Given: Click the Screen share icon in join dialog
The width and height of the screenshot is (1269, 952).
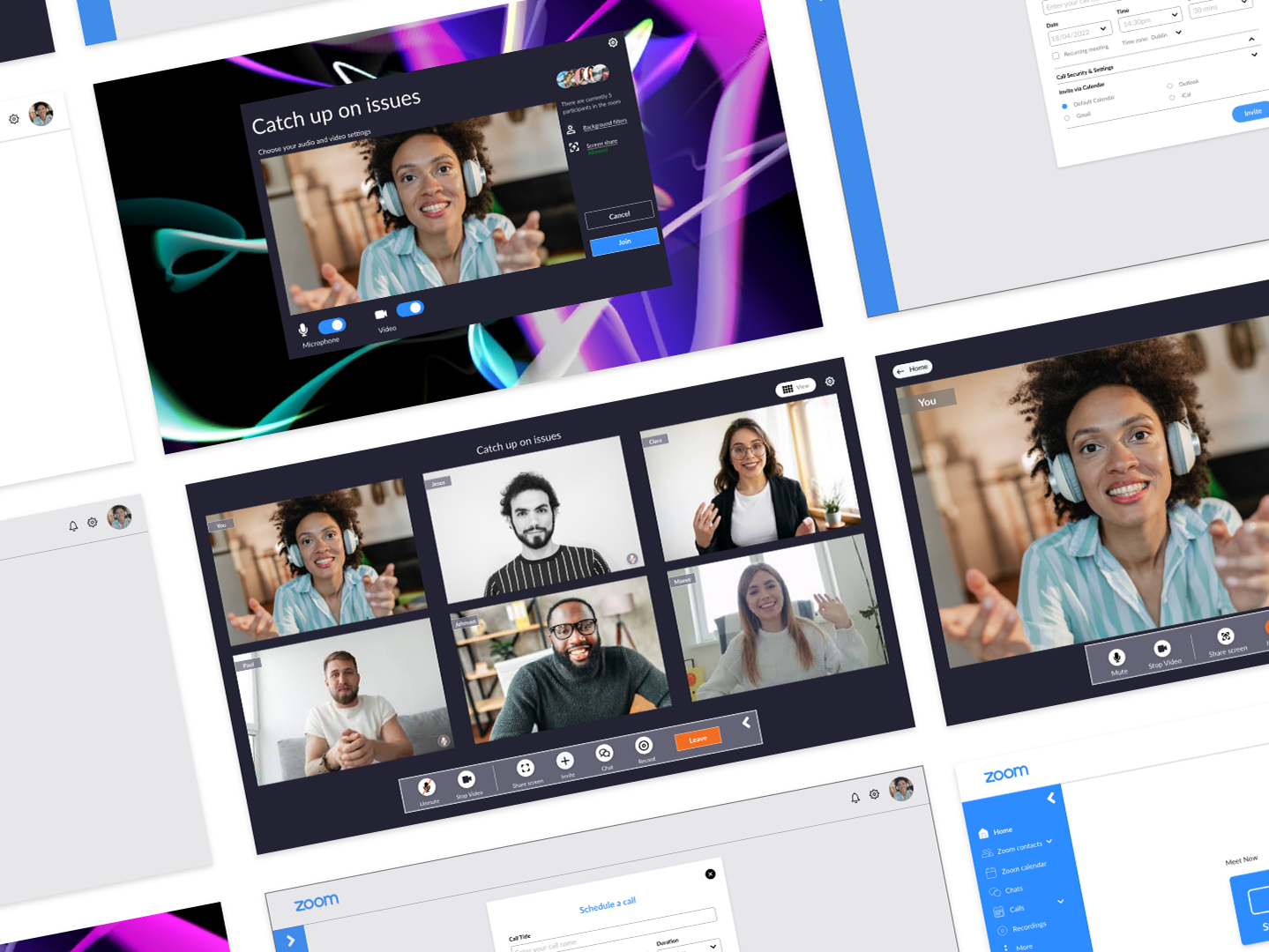Looking at the screenshot, I should (x=574, y=147).
